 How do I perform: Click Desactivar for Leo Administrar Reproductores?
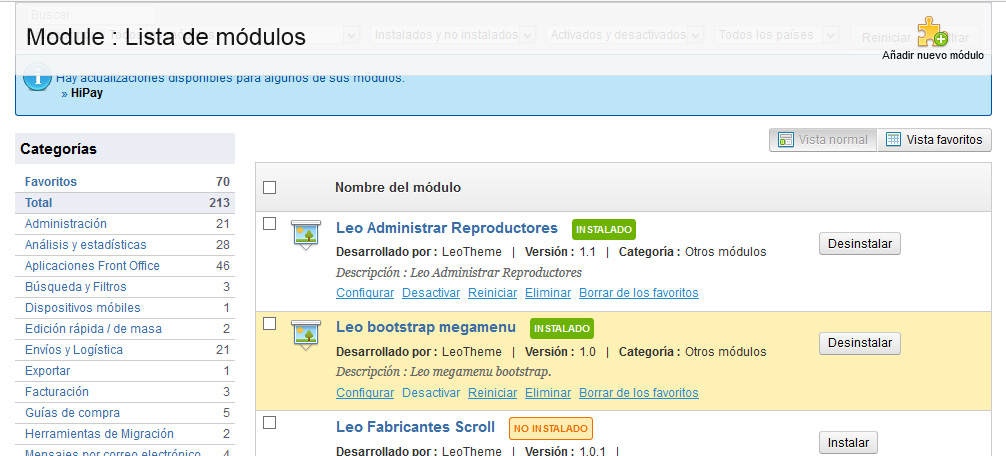pyautogui.click(x=431, y=292)
